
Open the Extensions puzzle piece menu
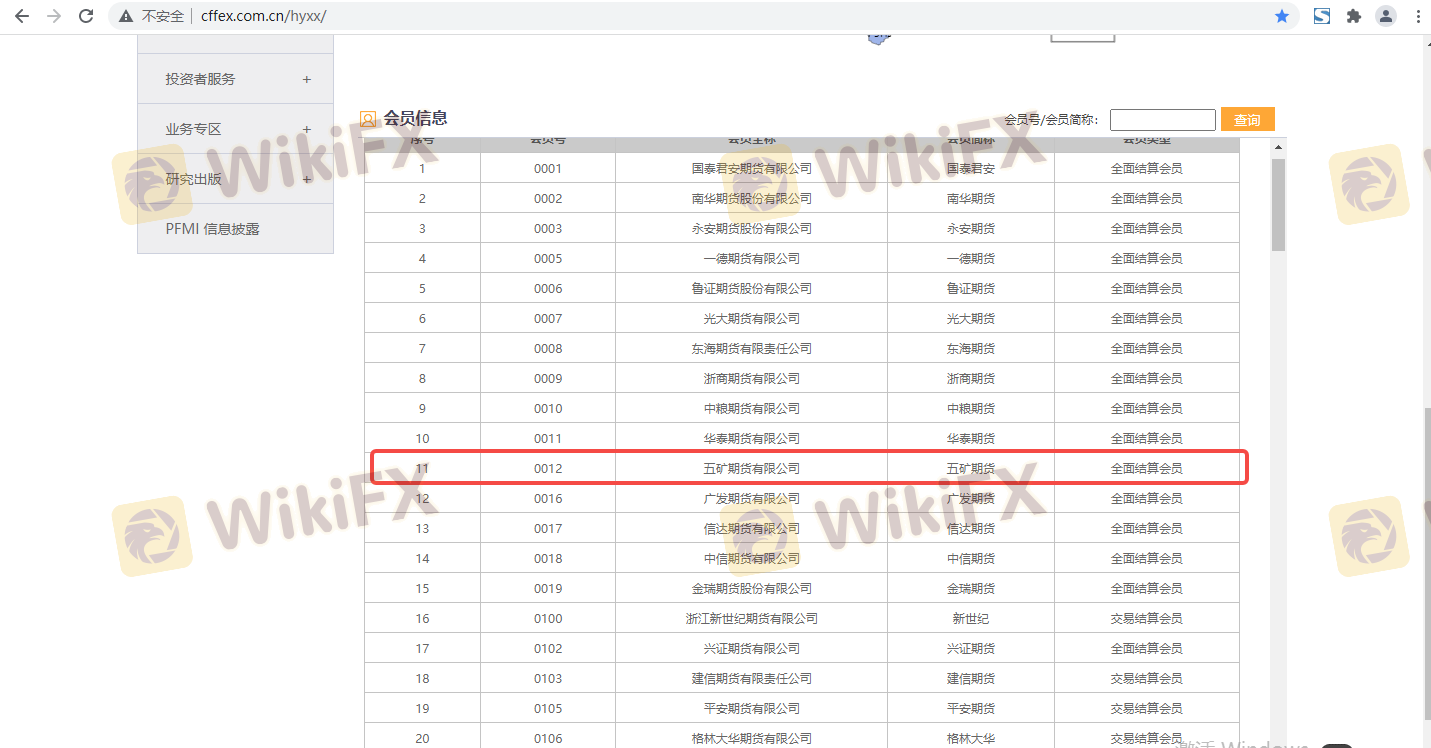click(1354, 16)
